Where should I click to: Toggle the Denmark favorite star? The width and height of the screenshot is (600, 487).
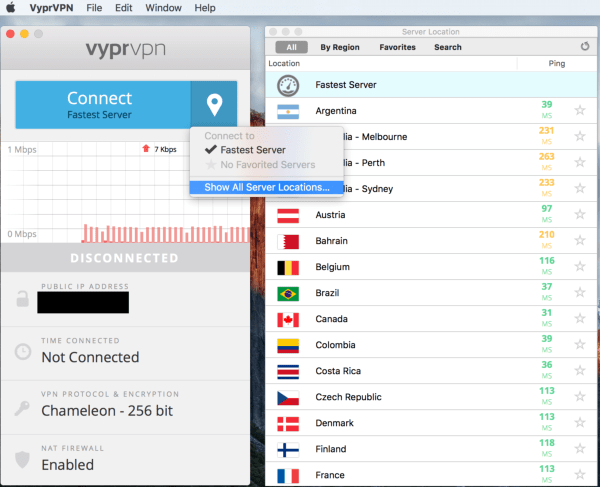click(580, 422)
